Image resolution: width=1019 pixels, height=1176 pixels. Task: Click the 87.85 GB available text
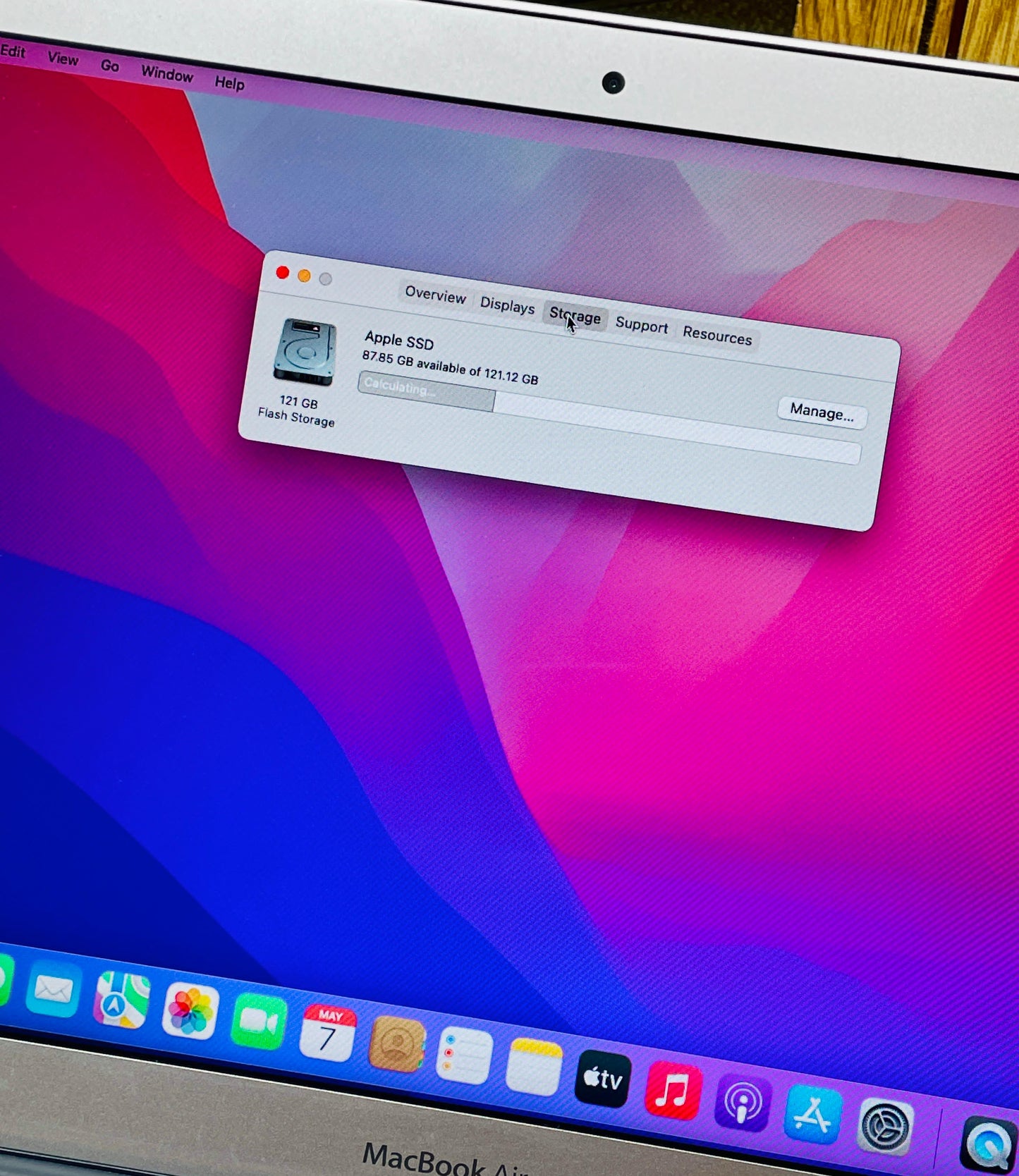[x=450, y=367]
